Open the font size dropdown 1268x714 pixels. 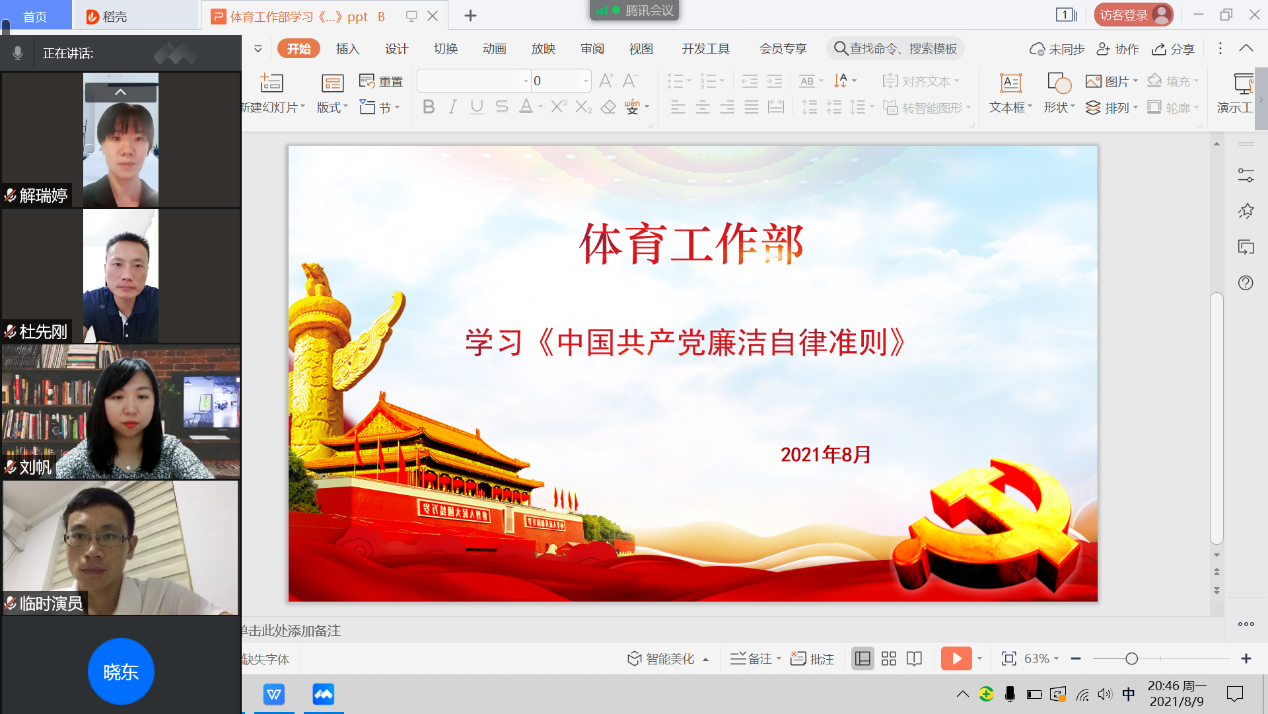pyautogui.click(x=586, y=81)
